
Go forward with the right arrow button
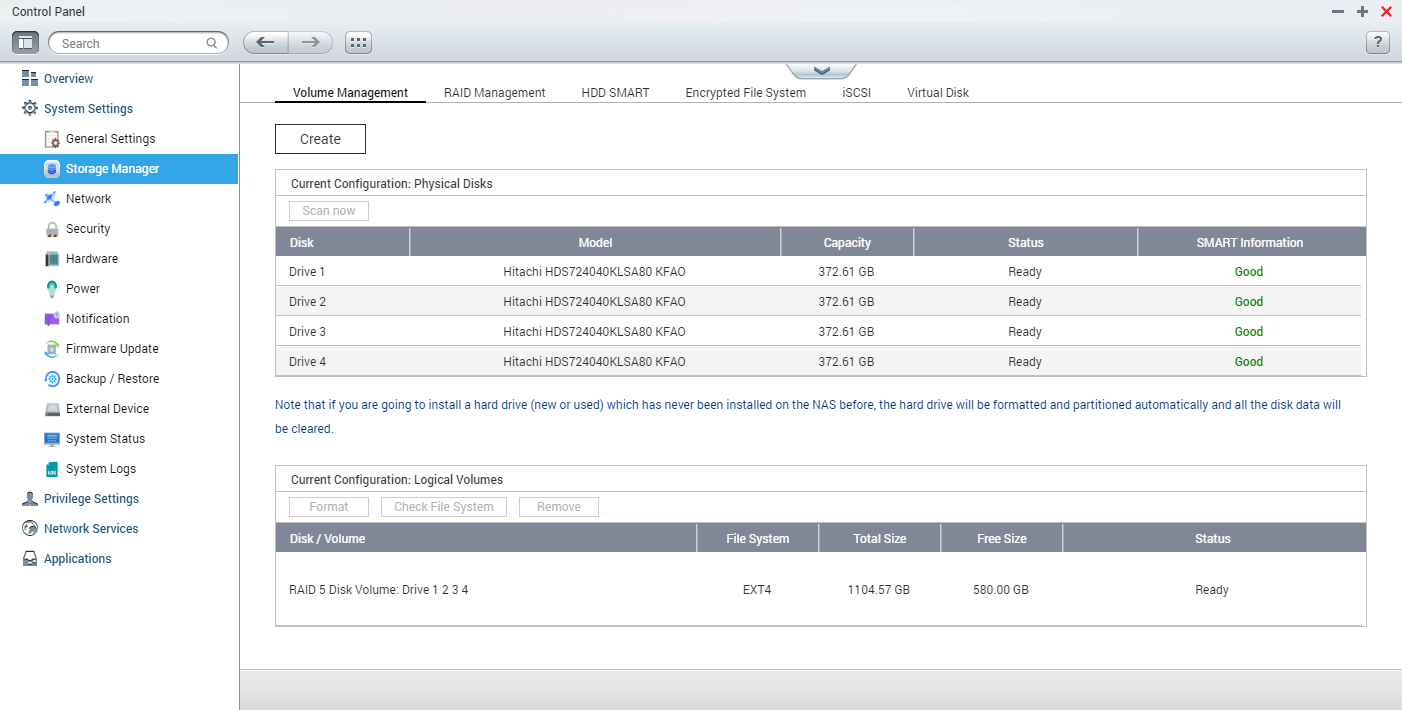tap(311, 42)
